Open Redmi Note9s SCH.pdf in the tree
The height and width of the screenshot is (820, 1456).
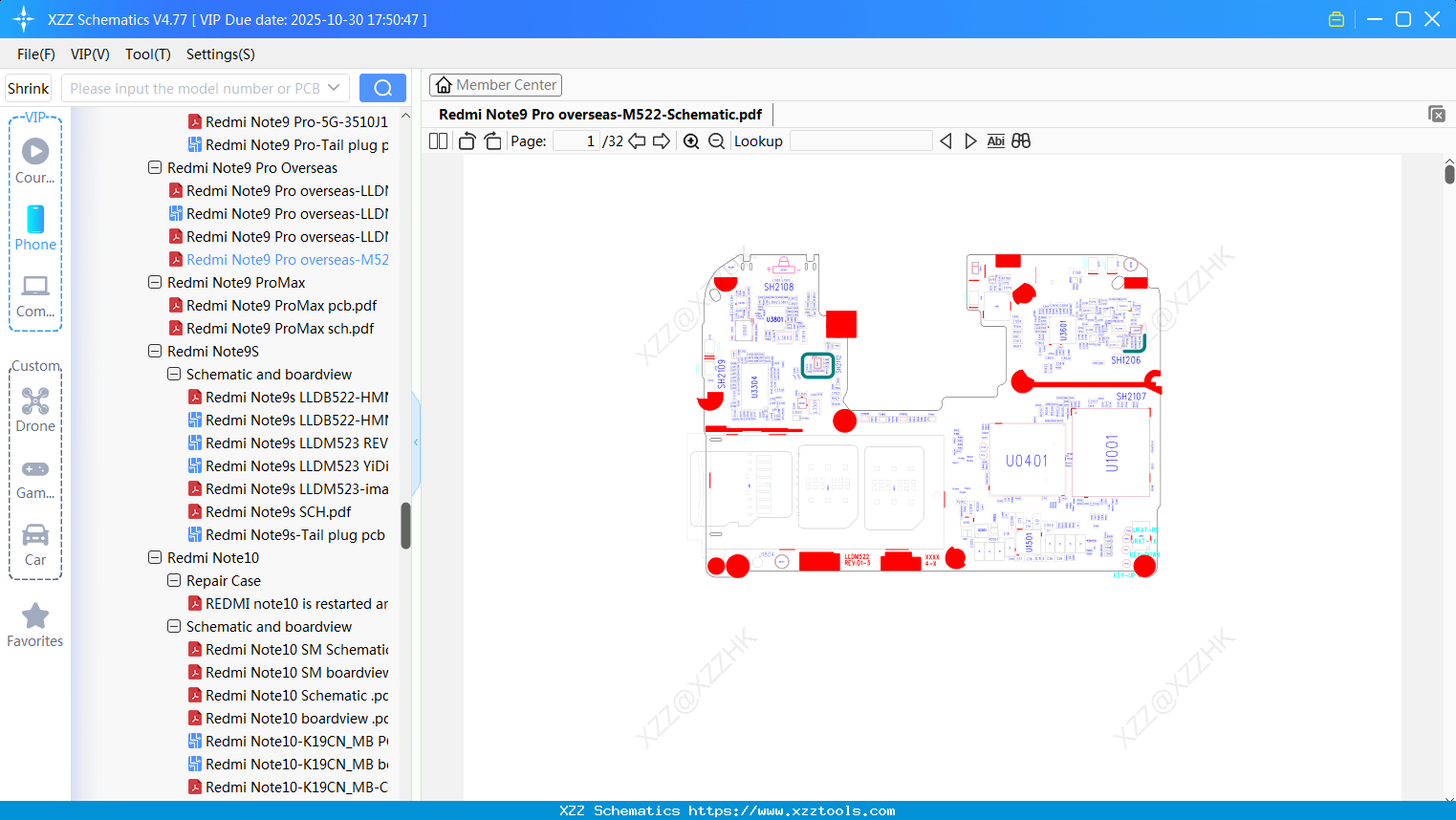coord(278,512)
